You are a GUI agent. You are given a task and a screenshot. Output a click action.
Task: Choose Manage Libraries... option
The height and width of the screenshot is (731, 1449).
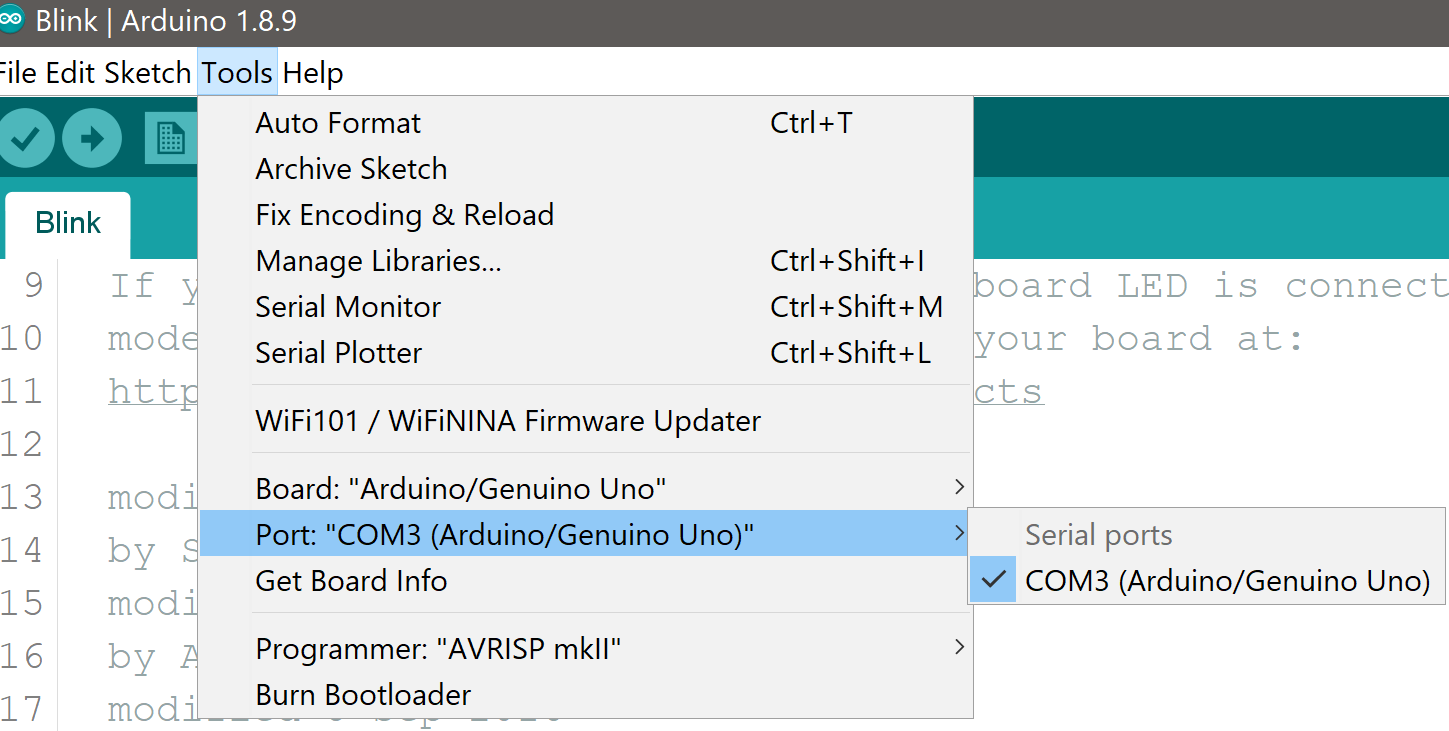point(585,261)
